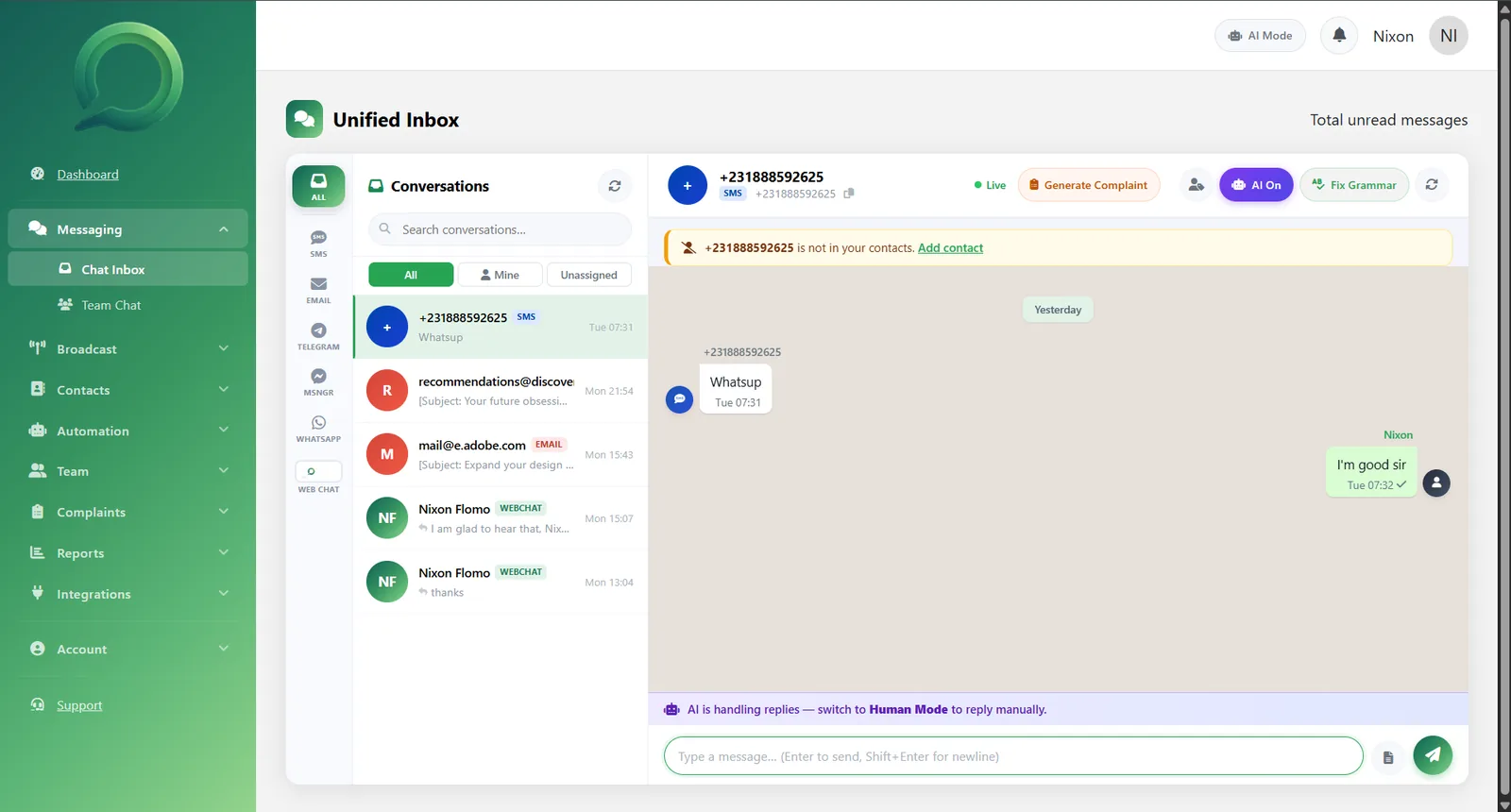This screenshot has height=812, width=1511.
Task: Filter inbox by SMS channel
Action: (318, 244)
